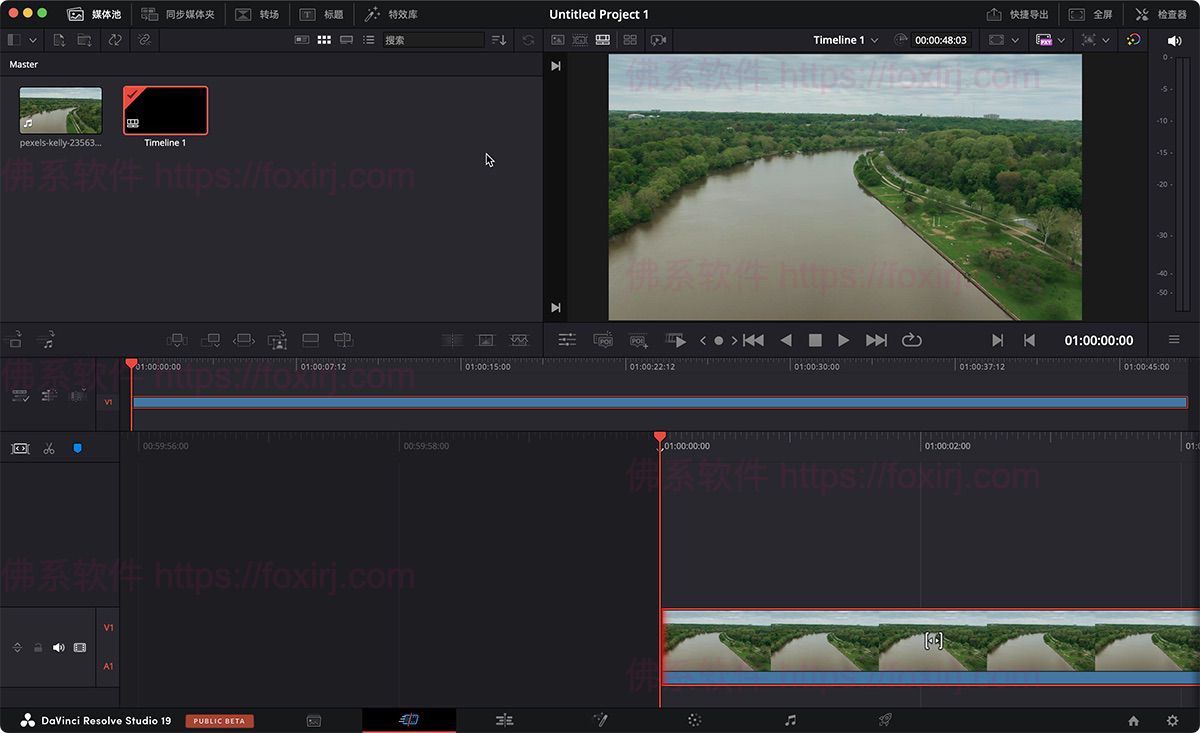Mute program audio with the speaker icon
1200x733 pixels.
point(1174,42)
